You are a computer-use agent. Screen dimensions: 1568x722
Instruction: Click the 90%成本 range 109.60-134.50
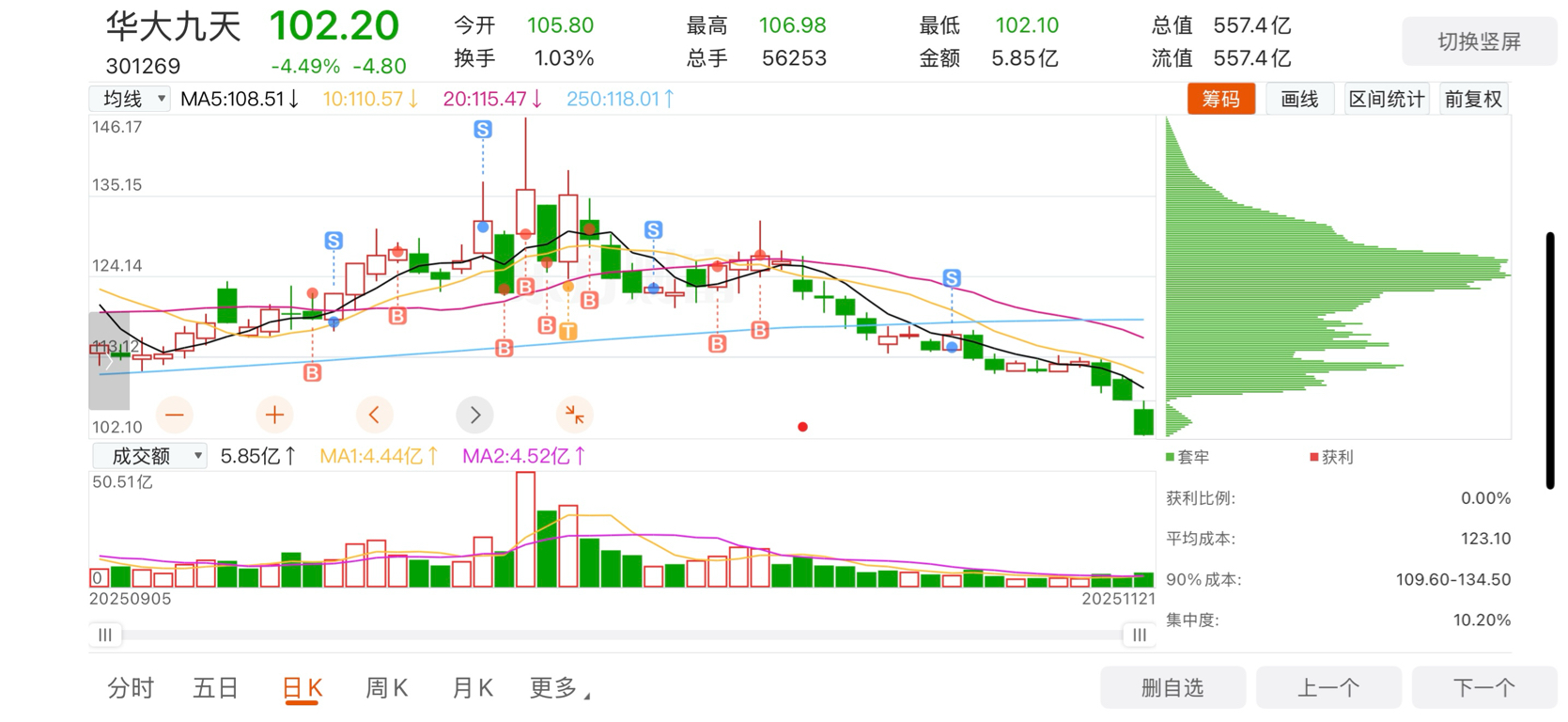1453,579
